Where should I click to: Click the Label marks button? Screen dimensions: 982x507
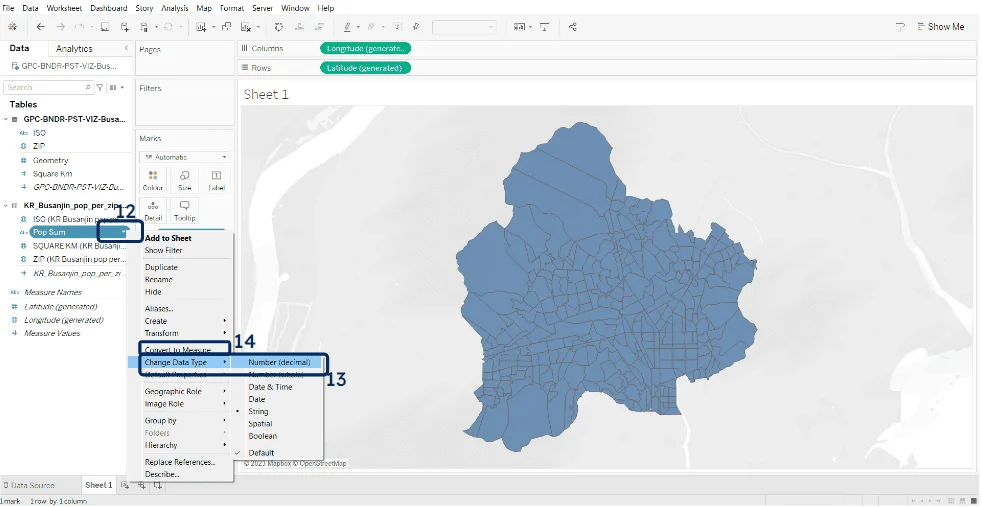click(x=216, y=180)
